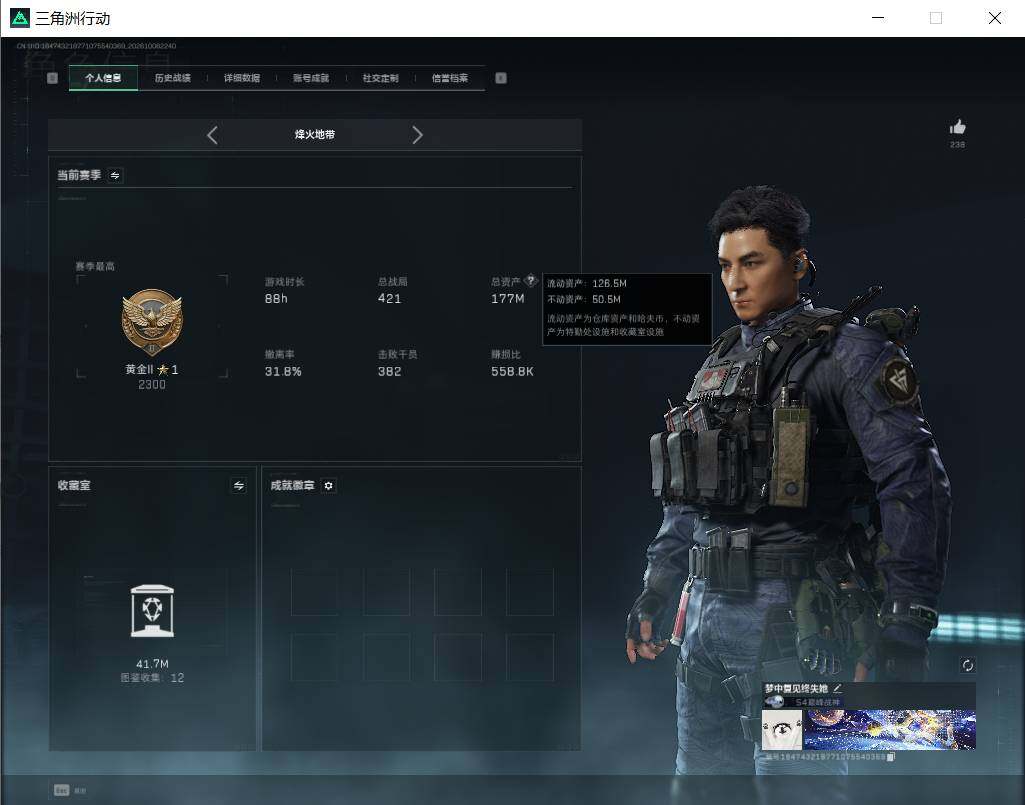Click the Esc key icon in the bottom bar
This screenshot has width=1025, height=805.
61,790
